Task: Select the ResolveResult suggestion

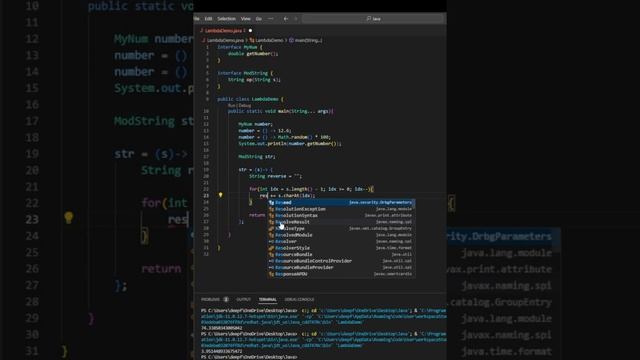Action: [341, 222]
